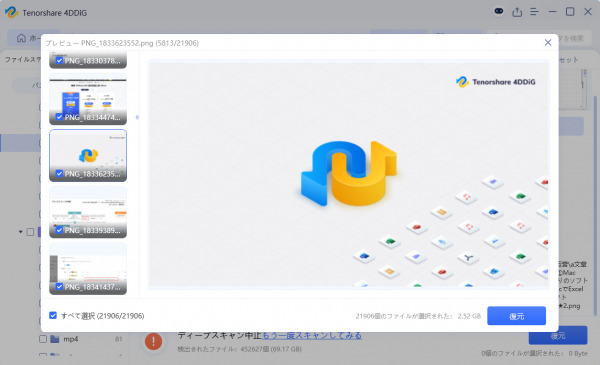
Task: Uncheck the PNG_18334474 thumbnail checkbox
Action: (59, 117)
